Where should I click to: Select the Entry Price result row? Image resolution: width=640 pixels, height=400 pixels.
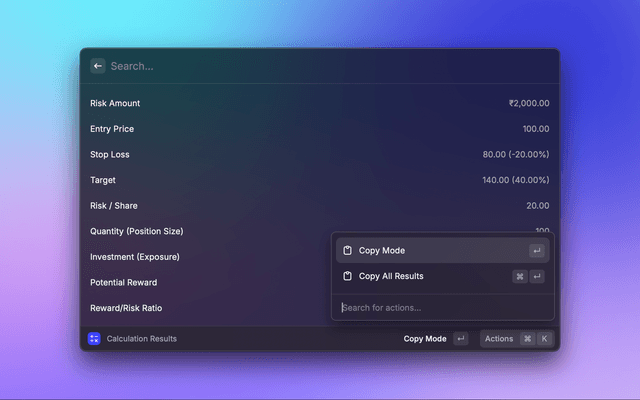[320, 129]
